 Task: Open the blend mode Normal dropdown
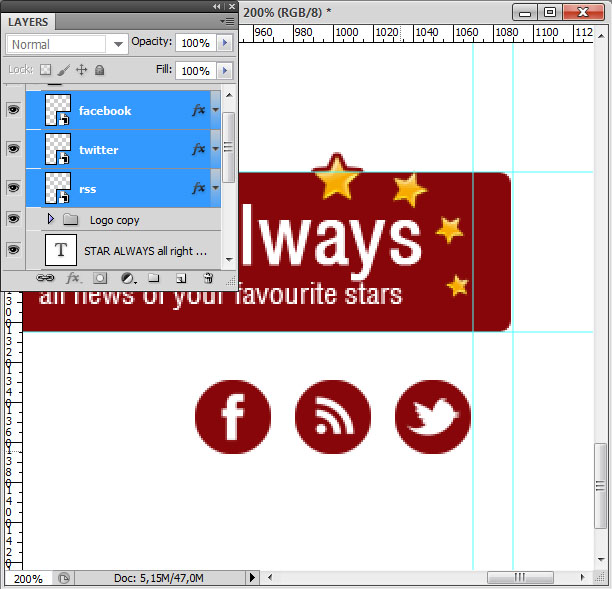pyautogui.click(x=67, y=44)
